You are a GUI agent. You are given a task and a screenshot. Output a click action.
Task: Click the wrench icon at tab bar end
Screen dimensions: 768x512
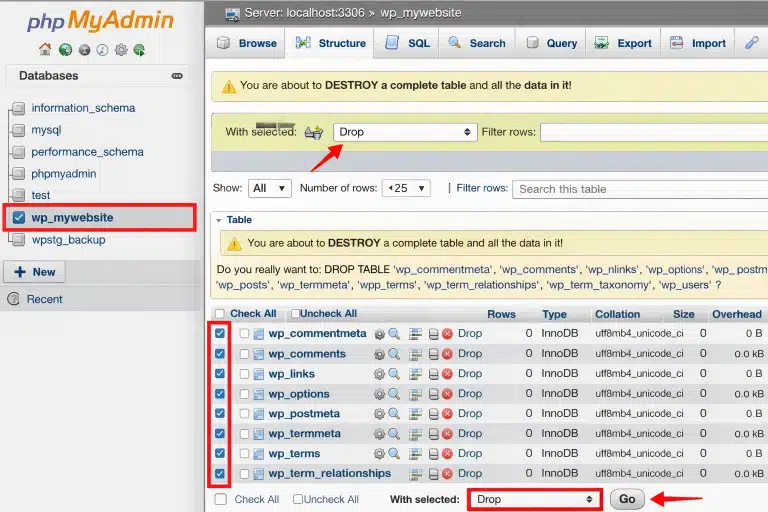[751, 43]
